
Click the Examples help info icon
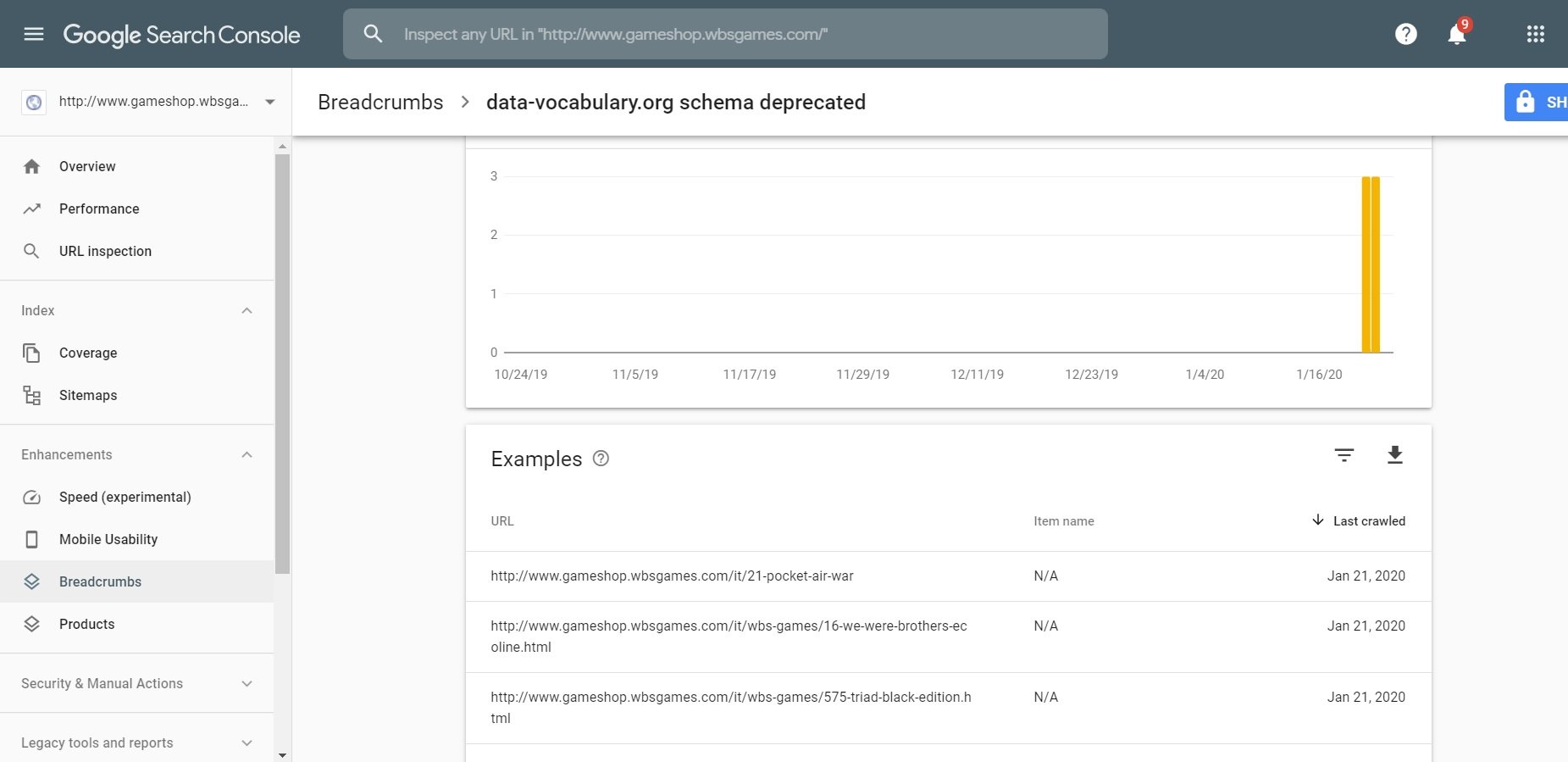pyautogui.click(x=601, y=459)
